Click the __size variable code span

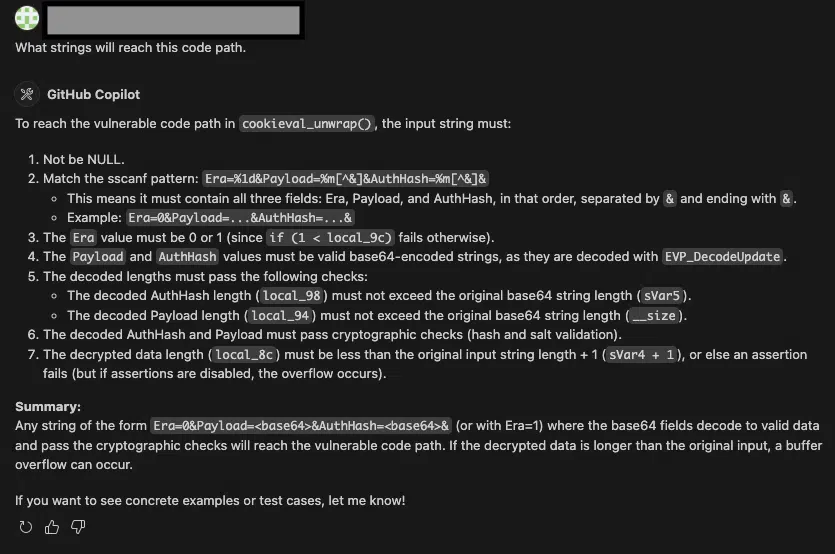coord(654,315)
